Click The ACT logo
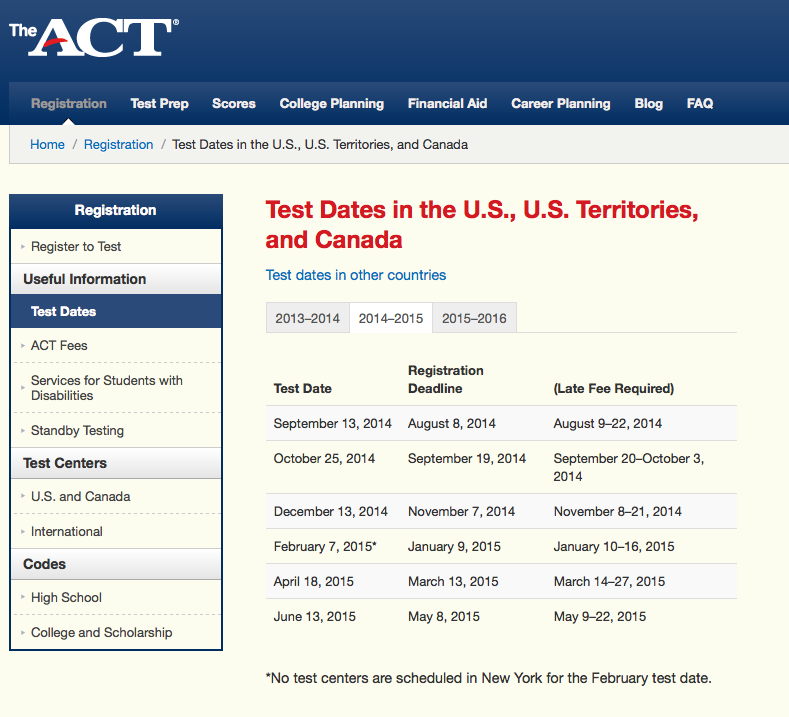 [x=94, y=37]
